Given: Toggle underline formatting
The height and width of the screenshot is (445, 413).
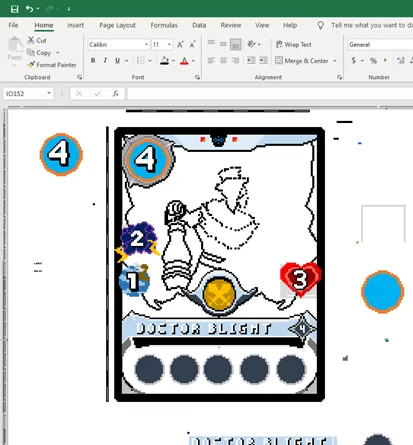Looking at the screenshot, I should (x=117, y=60).
